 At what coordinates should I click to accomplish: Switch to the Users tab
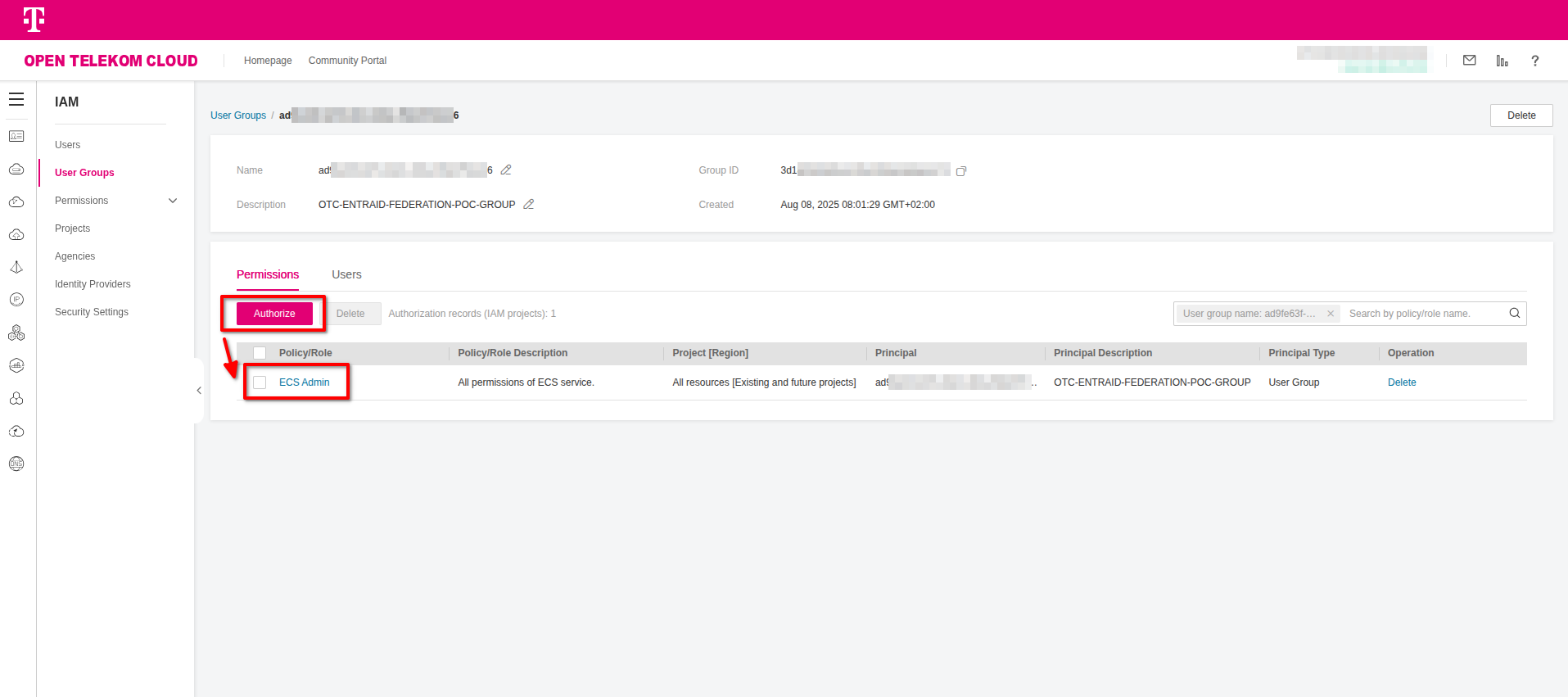point(346,274)
